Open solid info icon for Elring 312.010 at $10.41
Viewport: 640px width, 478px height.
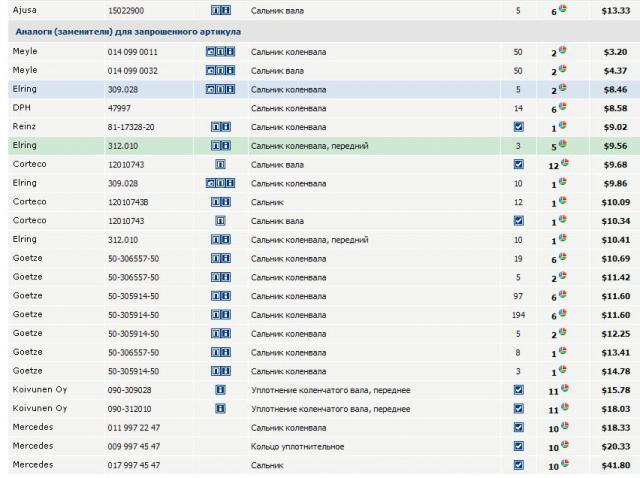point(226,240)
